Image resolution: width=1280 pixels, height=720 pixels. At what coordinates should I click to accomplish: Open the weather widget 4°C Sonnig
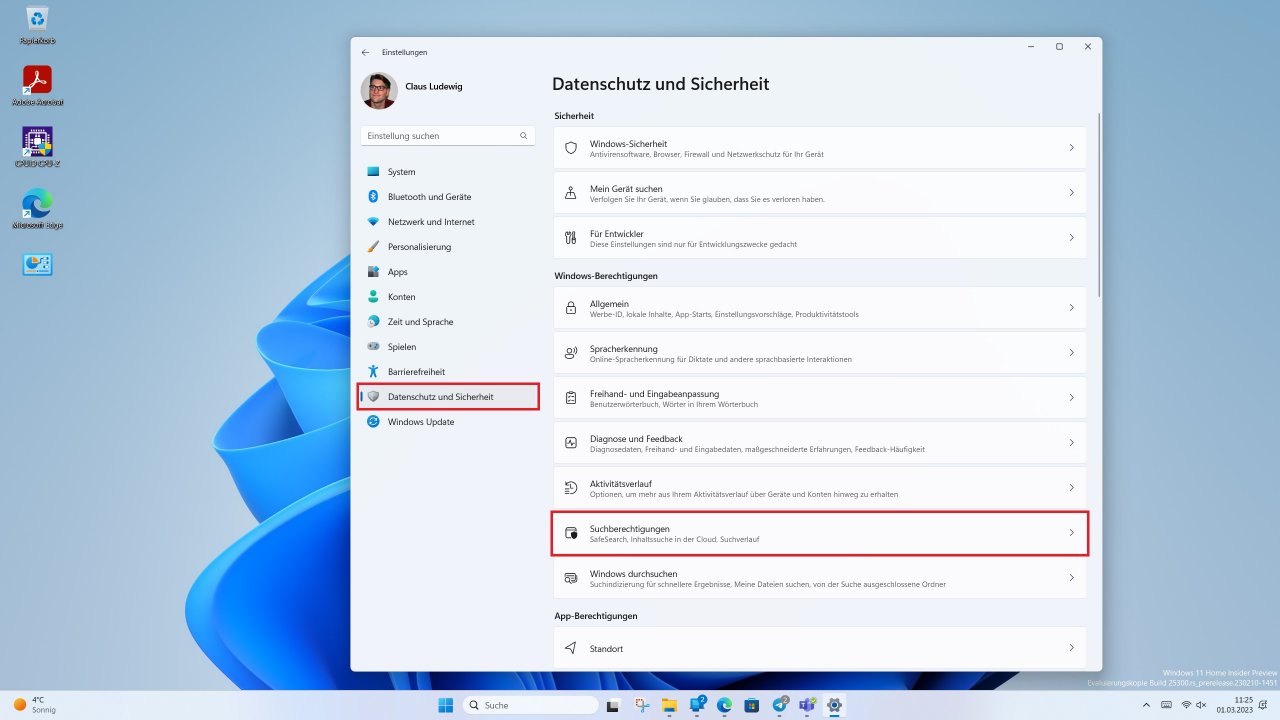[x=35, y=705]
